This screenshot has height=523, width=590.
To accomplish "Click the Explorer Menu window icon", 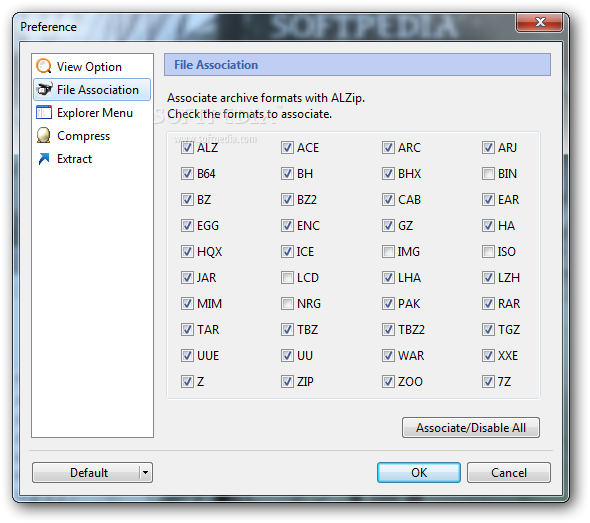I will pos(44,113).
